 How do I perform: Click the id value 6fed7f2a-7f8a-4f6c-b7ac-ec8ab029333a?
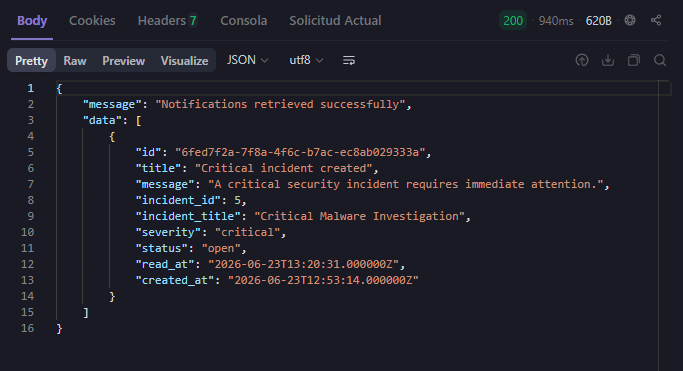300,152
